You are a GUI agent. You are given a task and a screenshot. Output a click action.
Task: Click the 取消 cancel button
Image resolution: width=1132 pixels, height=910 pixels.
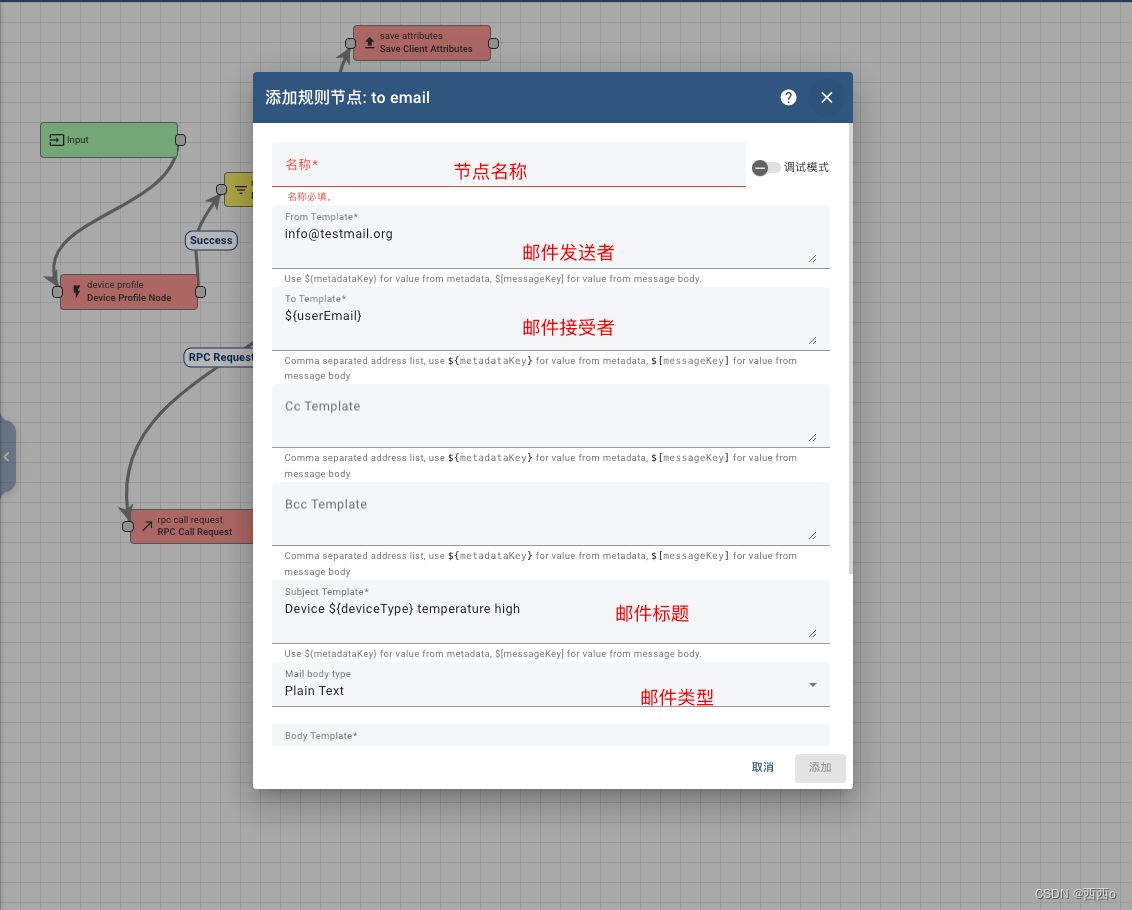coord(762,767)
